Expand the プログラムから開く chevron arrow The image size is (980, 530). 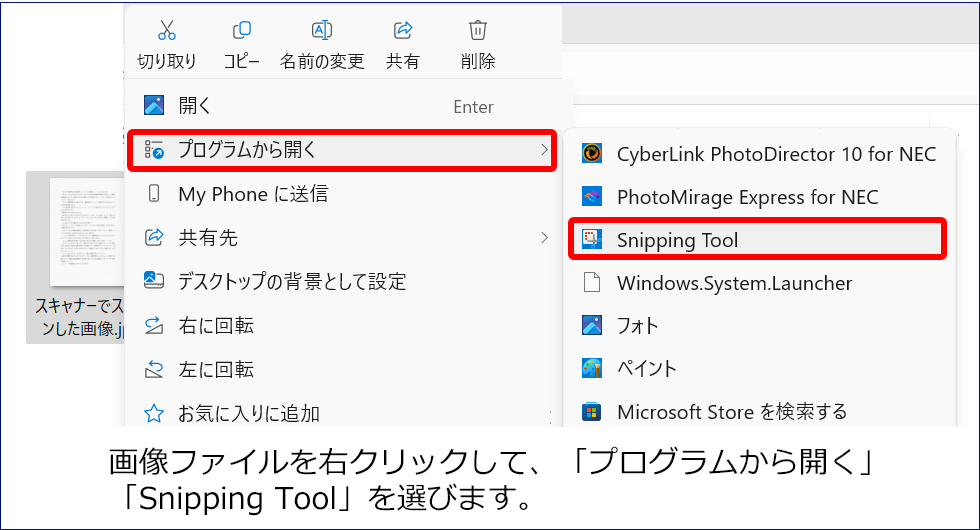click(x=544, y=149)
